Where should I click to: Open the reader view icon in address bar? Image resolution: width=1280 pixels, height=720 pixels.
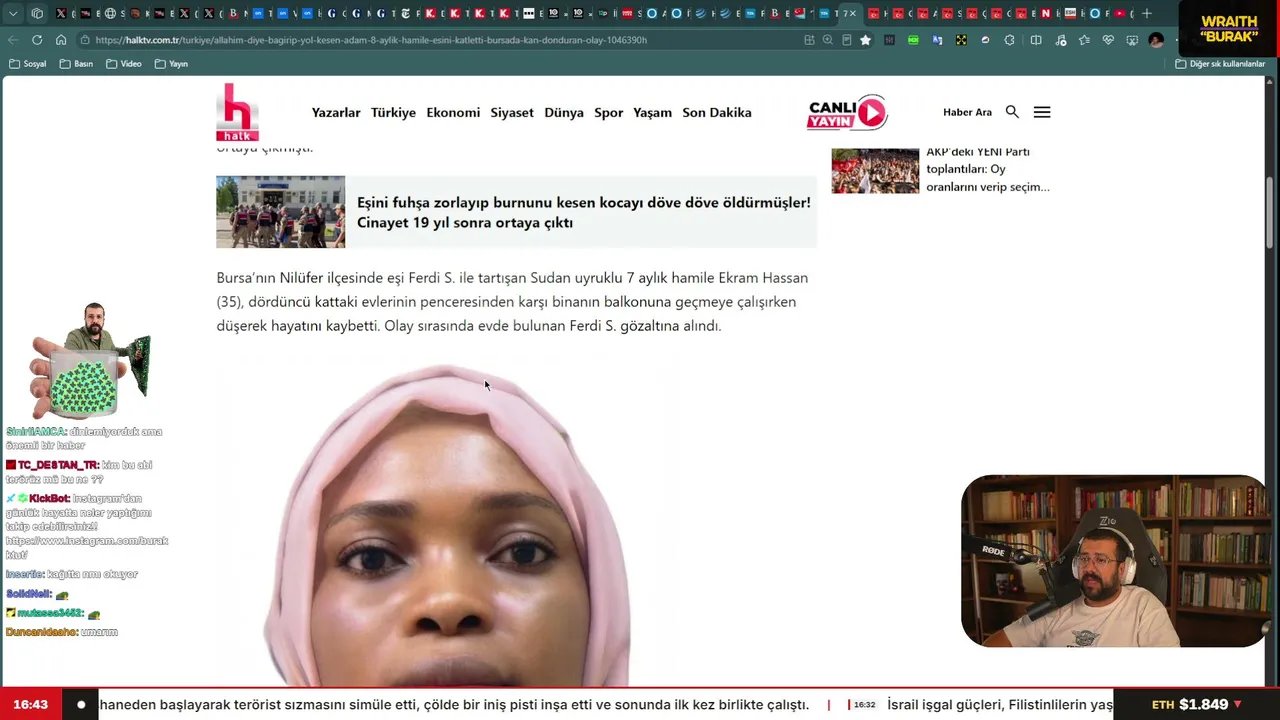846,40
